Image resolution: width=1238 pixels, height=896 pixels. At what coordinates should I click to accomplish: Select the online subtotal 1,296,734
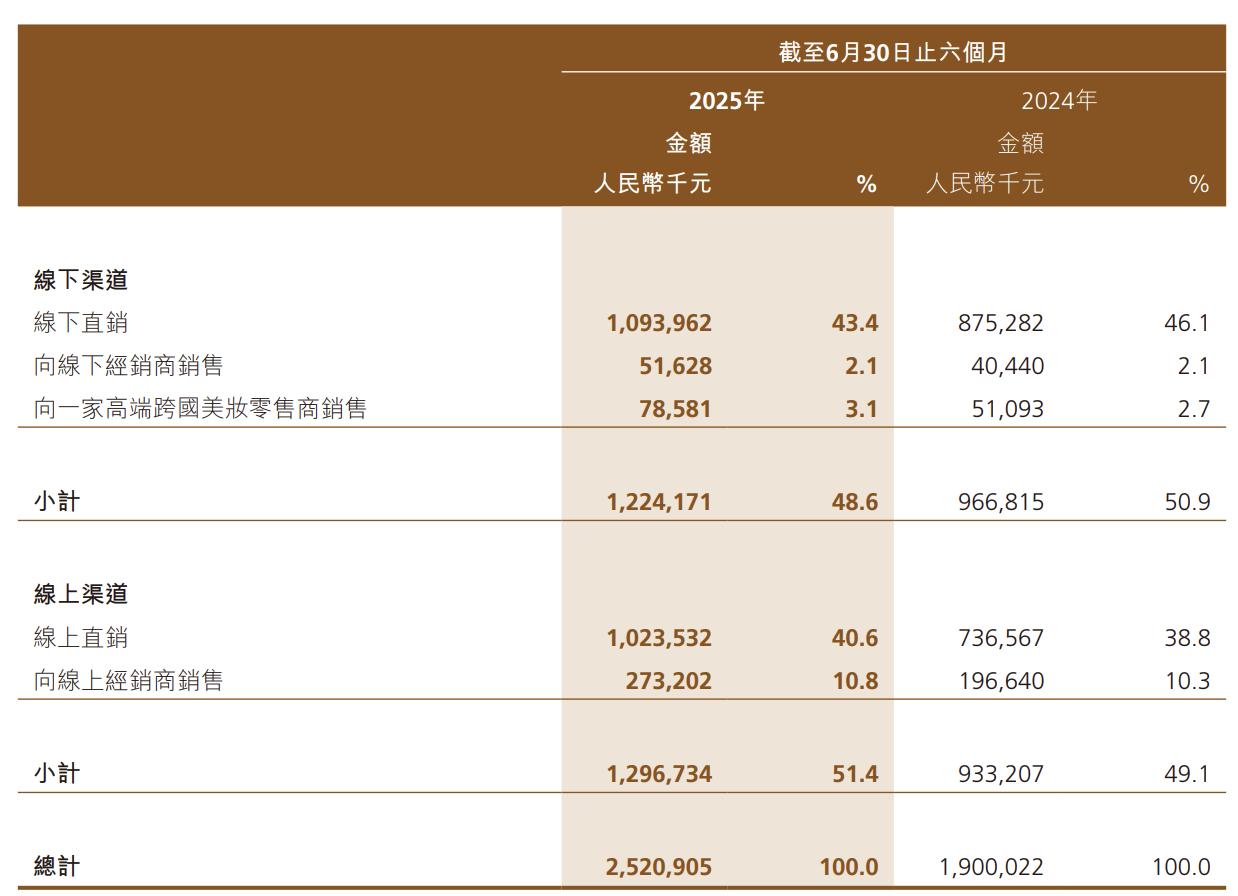coord(659,773)
